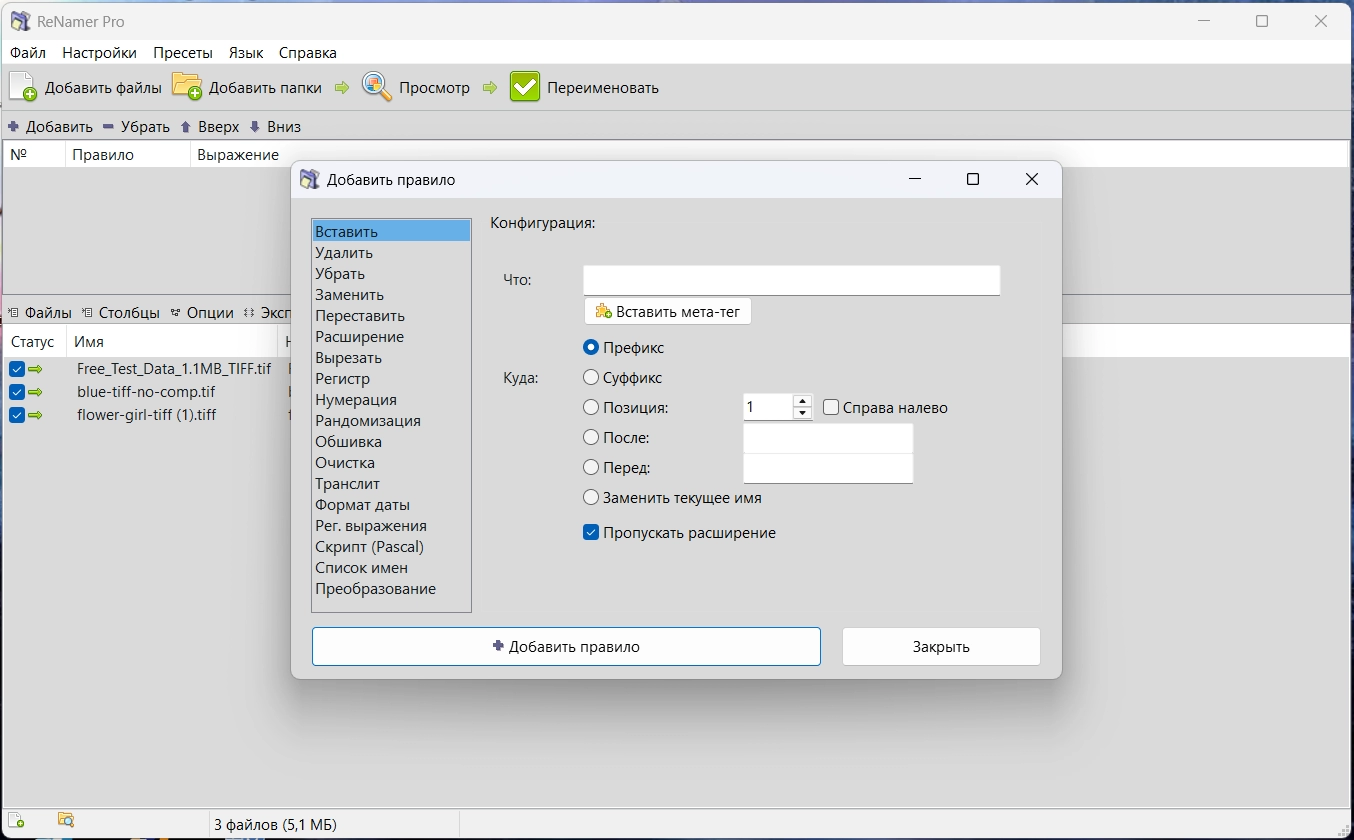Click the green status arrow of flower-girl-tiff (1).tiff
Image resolution: width=1354 pixels, height=840 pixels.
[x=36, y=415]
